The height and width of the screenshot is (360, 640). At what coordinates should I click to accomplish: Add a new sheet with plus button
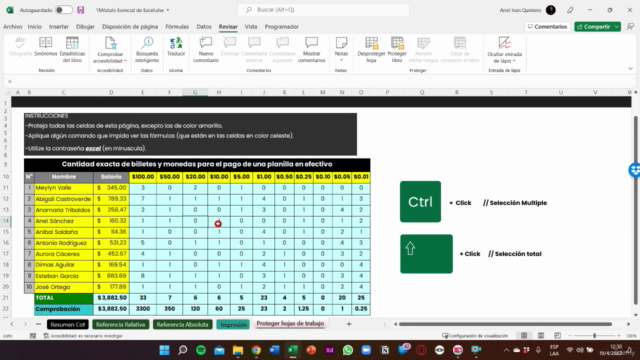point(349,324)
